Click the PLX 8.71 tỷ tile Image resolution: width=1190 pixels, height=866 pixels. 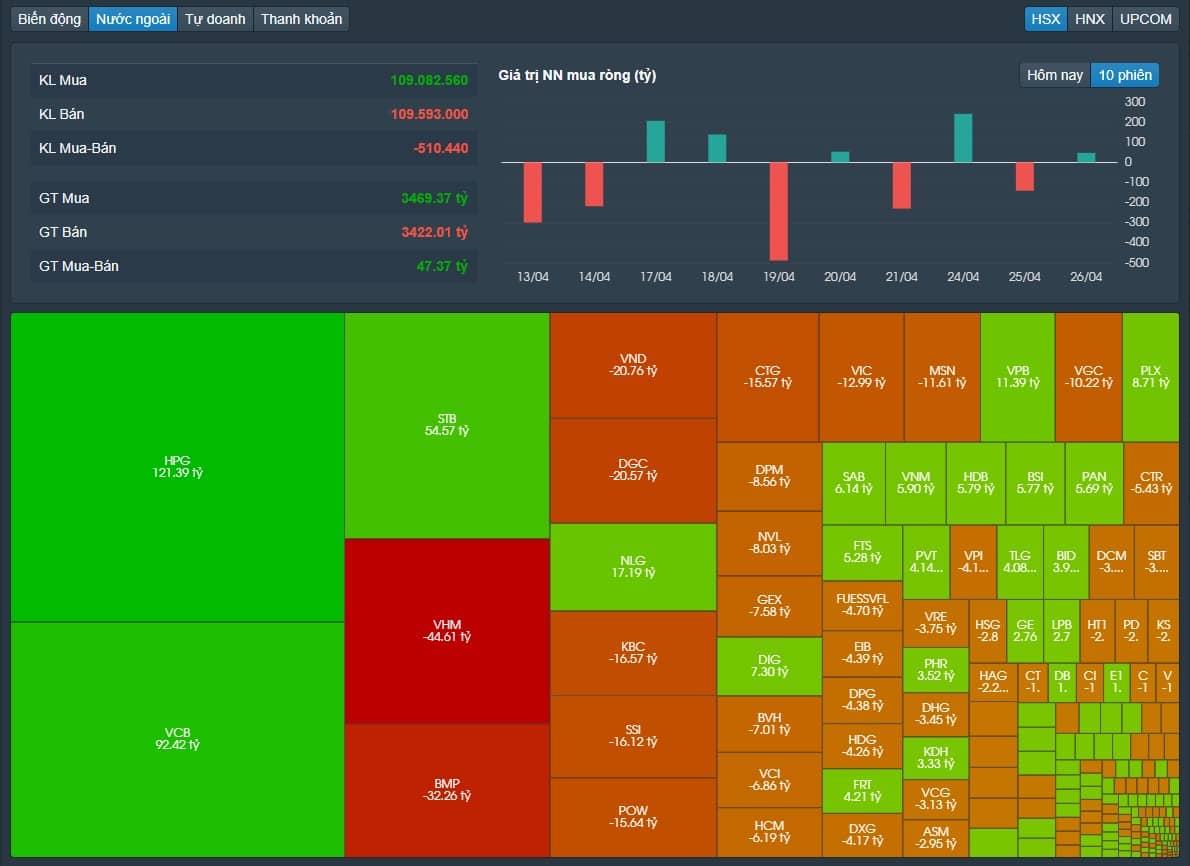1151,377
